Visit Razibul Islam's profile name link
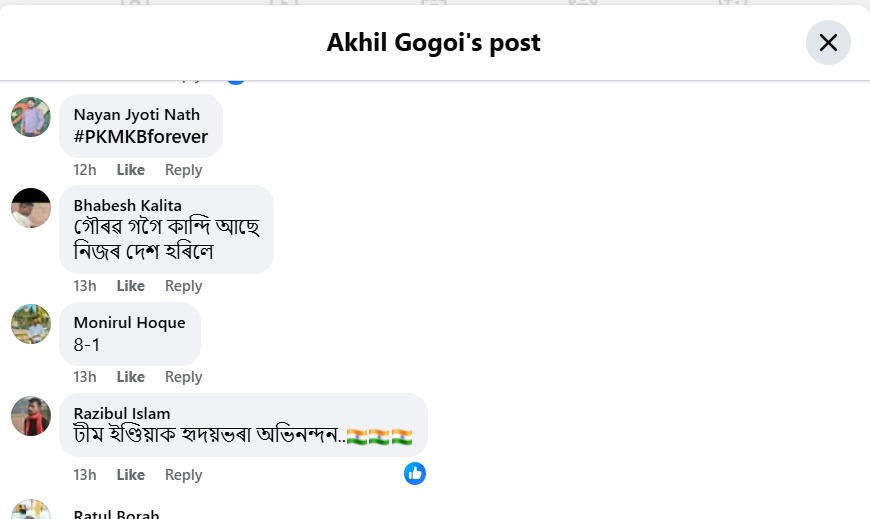Image resolution: width=870 pixels, height=519 pixels. [122, 414]
